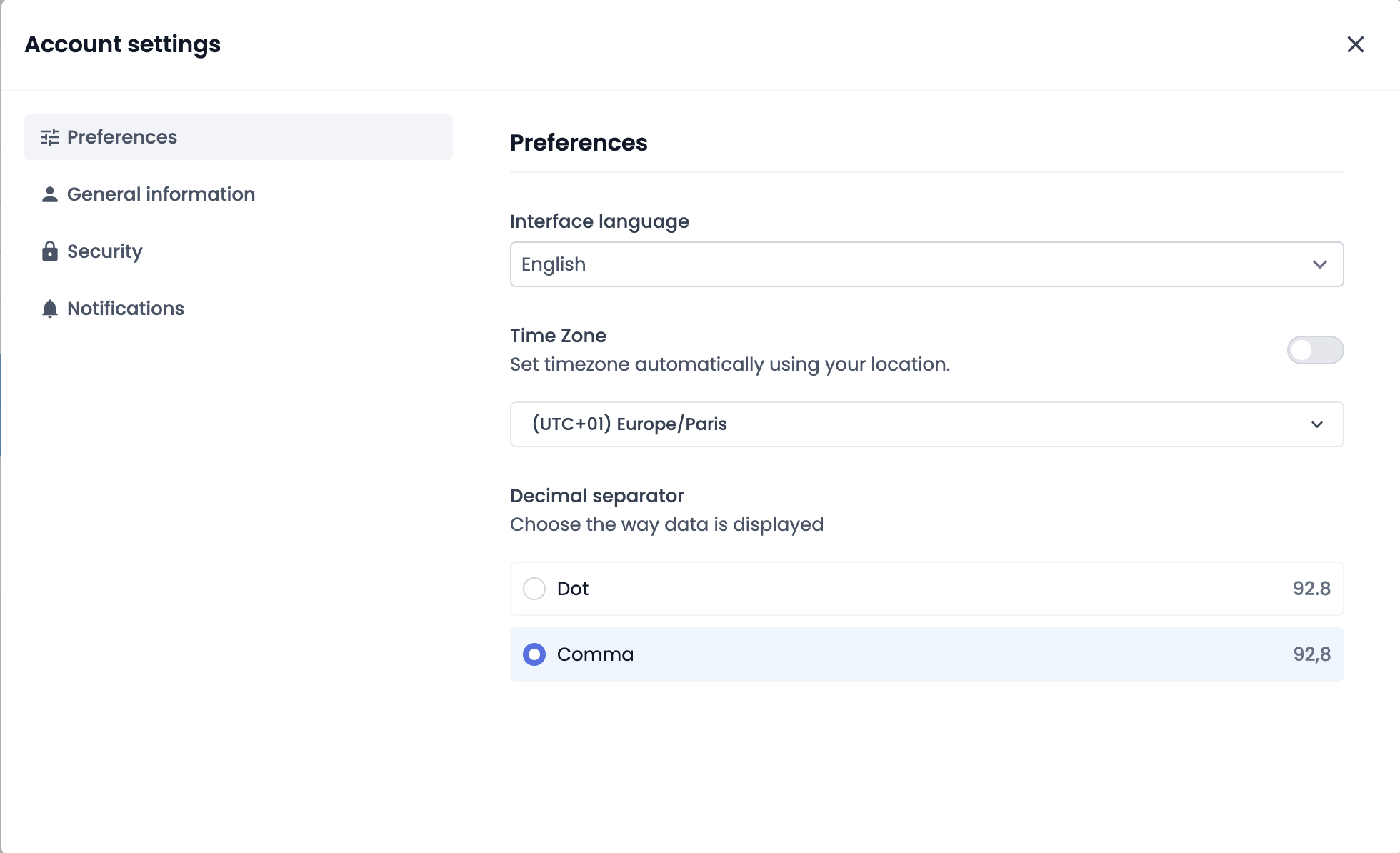Click the 92.8 dot format example

1311,589
